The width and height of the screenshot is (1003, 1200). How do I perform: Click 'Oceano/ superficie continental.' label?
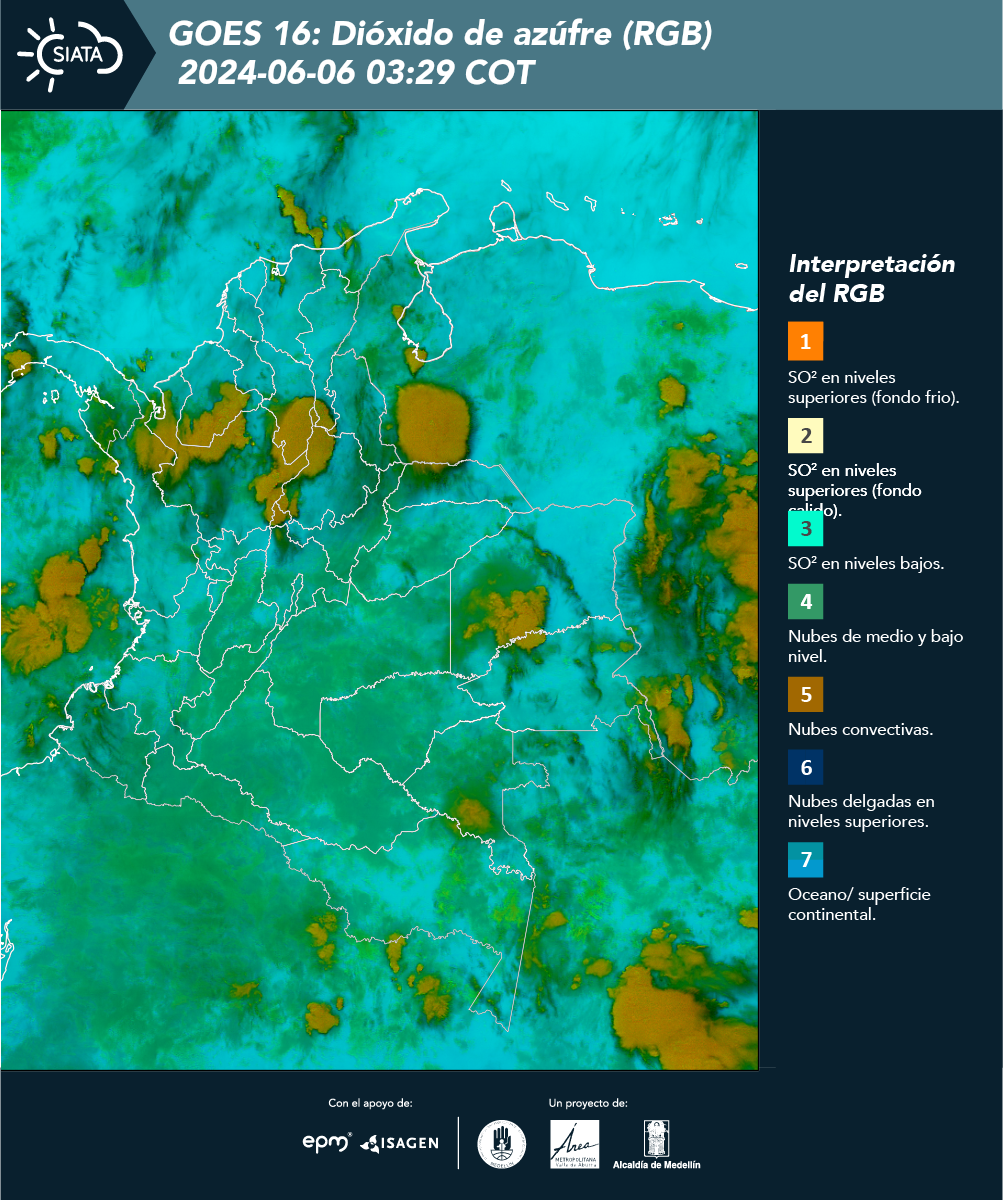[x=859, y=904]
